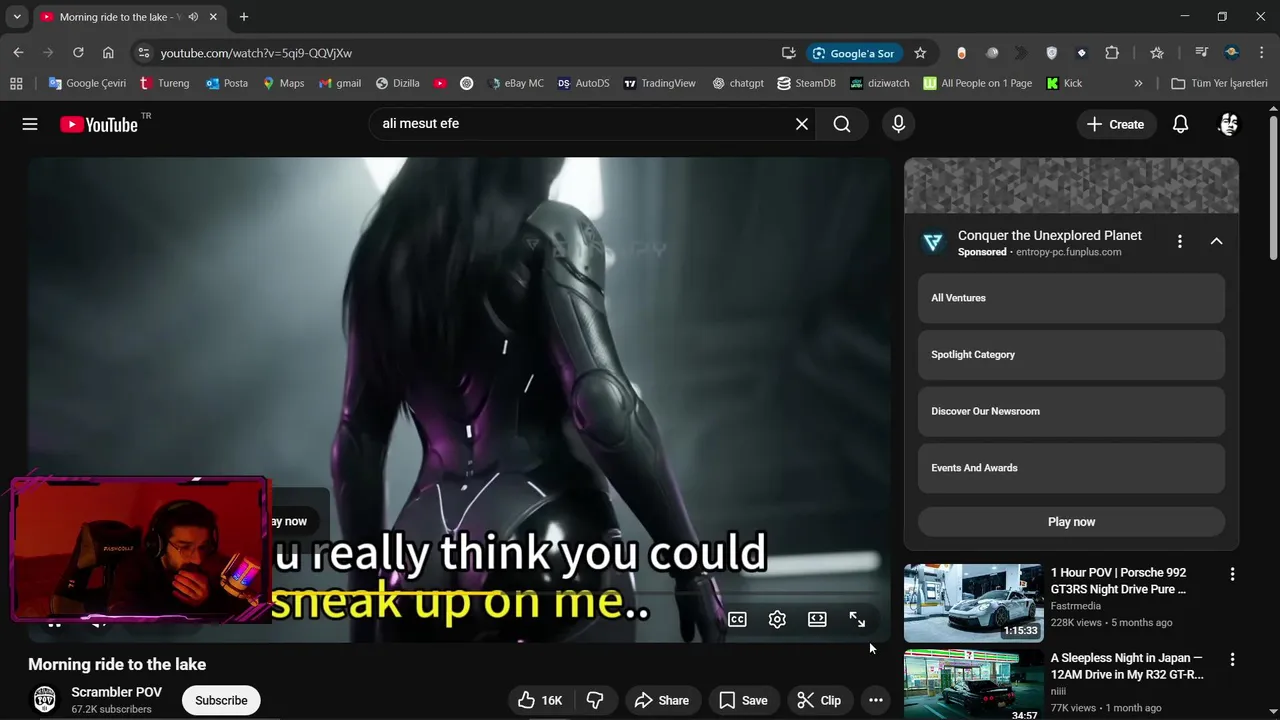1280x720 pixels.
Task: Open the All Ventures ad link
Action: click(1071, 298)
